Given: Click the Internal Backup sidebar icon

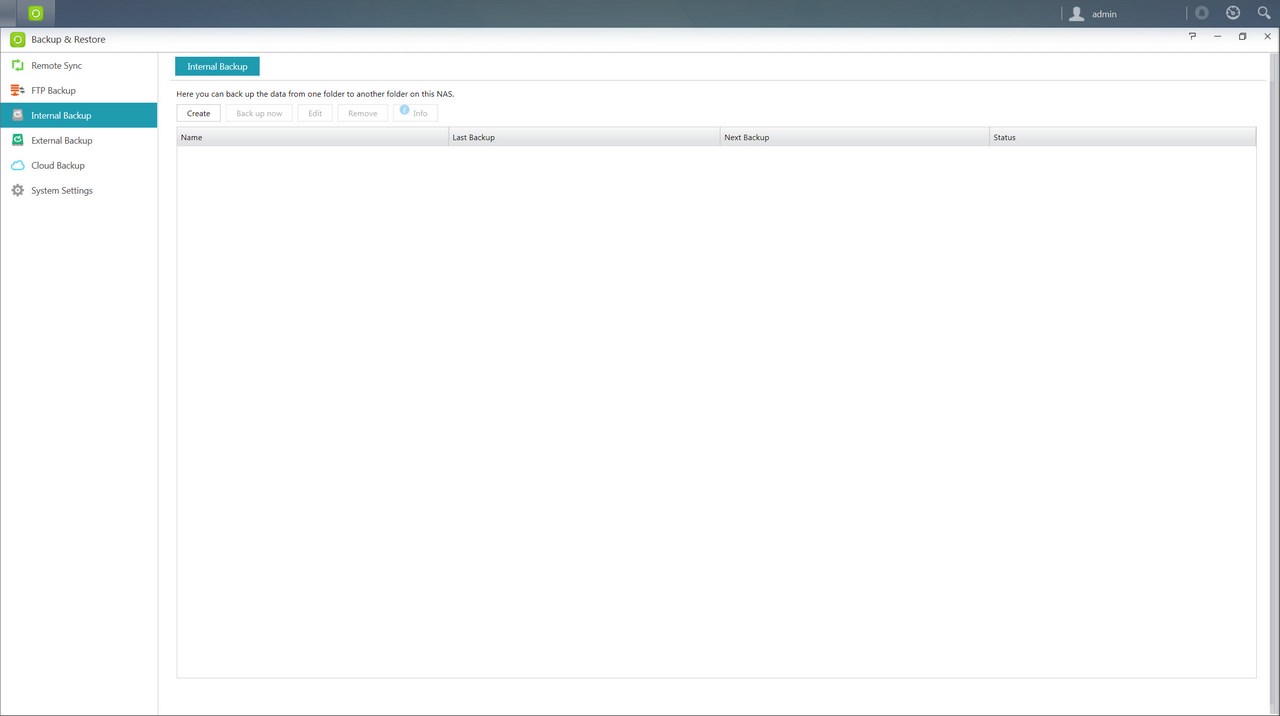Looking at the screenshot, I should [17, 115].
